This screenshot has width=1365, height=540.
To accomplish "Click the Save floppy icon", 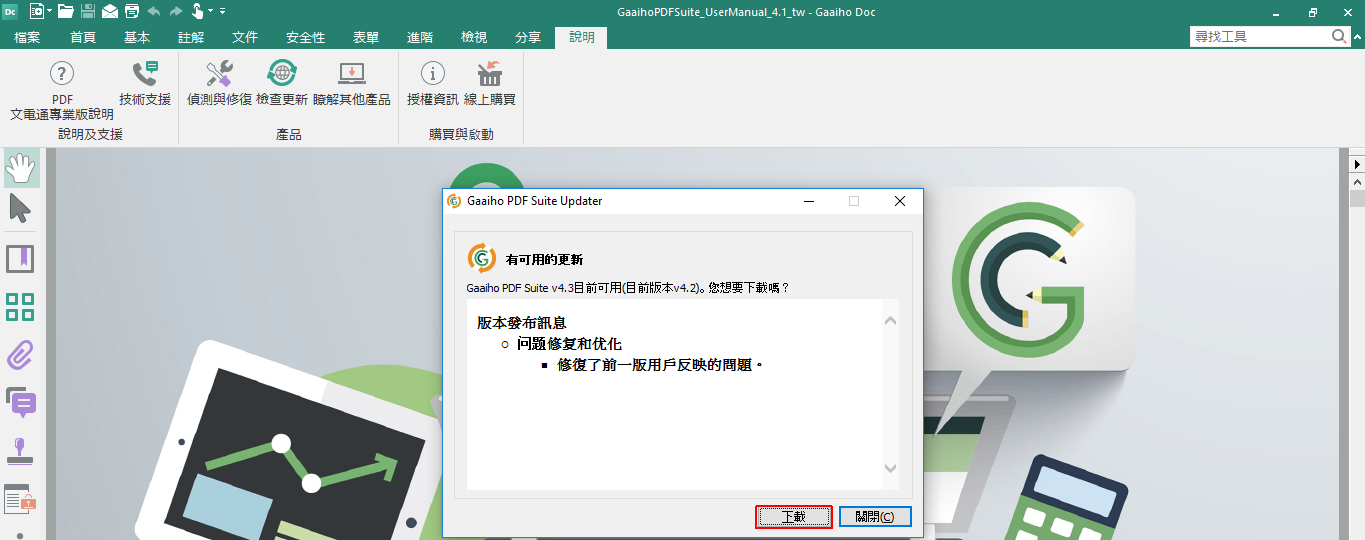I will pos(88,11).
